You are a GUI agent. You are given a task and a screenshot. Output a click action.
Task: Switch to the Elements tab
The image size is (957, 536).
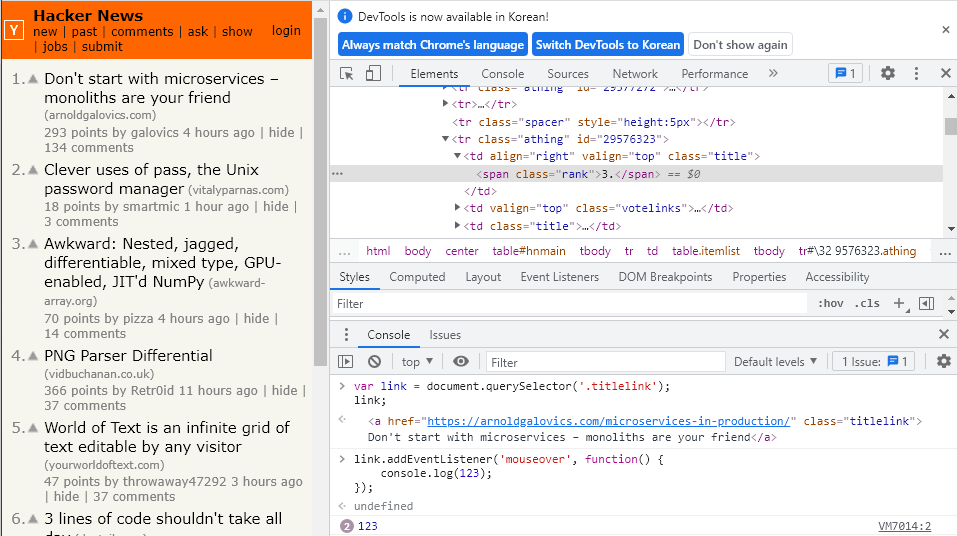click(x=434, y=74)
